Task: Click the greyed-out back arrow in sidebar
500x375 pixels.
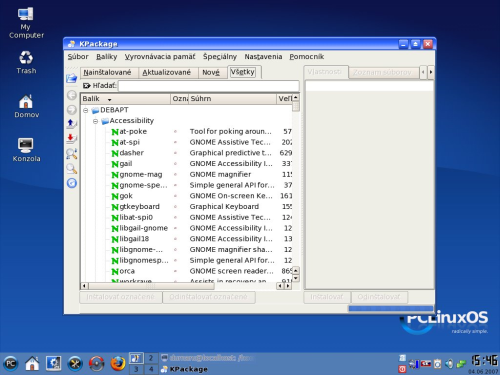Action: (72, 95)
